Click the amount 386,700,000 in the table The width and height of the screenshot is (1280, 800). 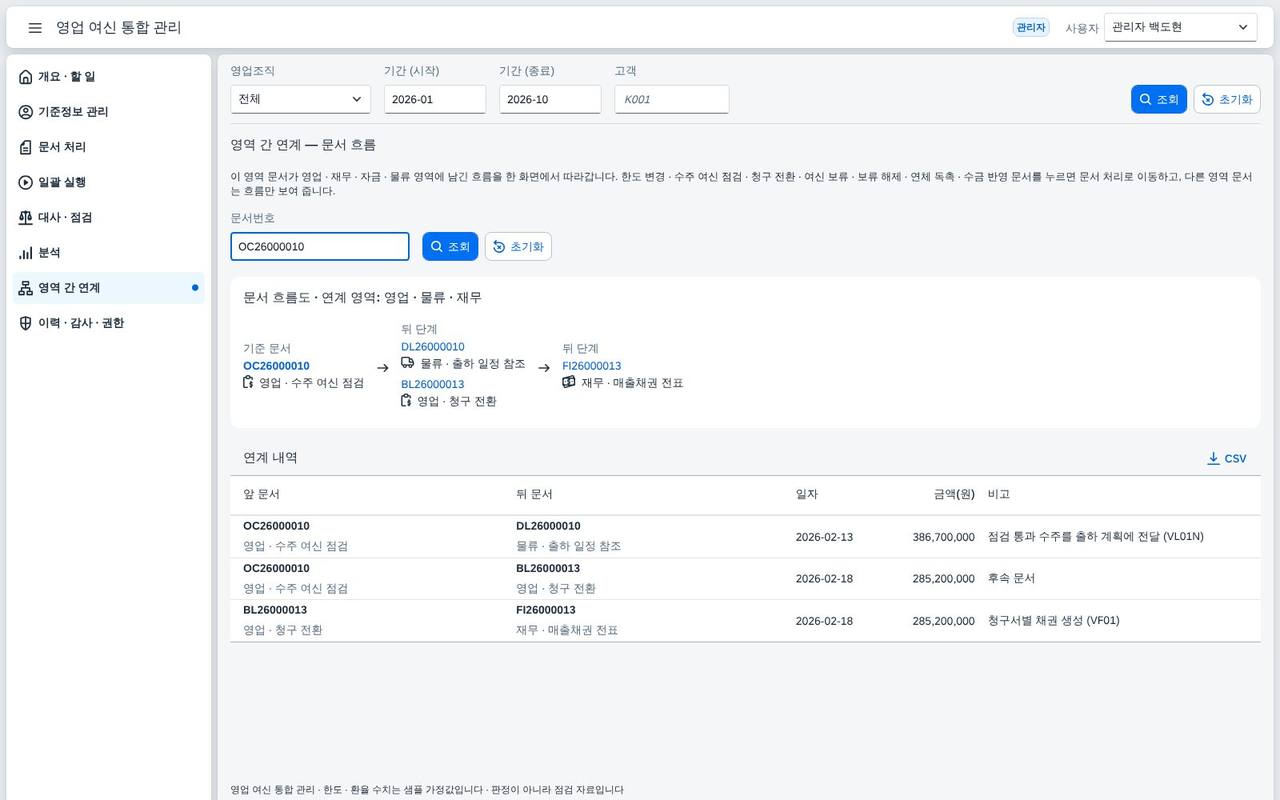click(943, 537)
